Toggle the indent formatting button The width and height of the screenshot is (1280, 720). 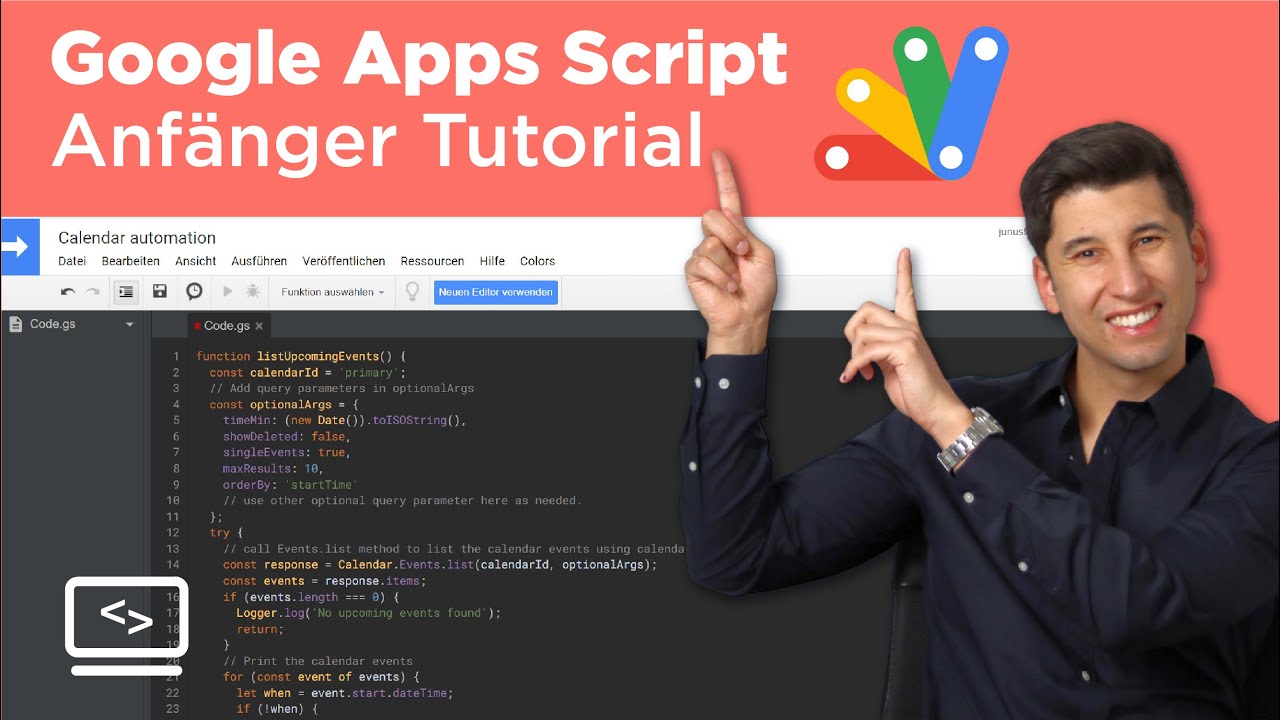126,292
